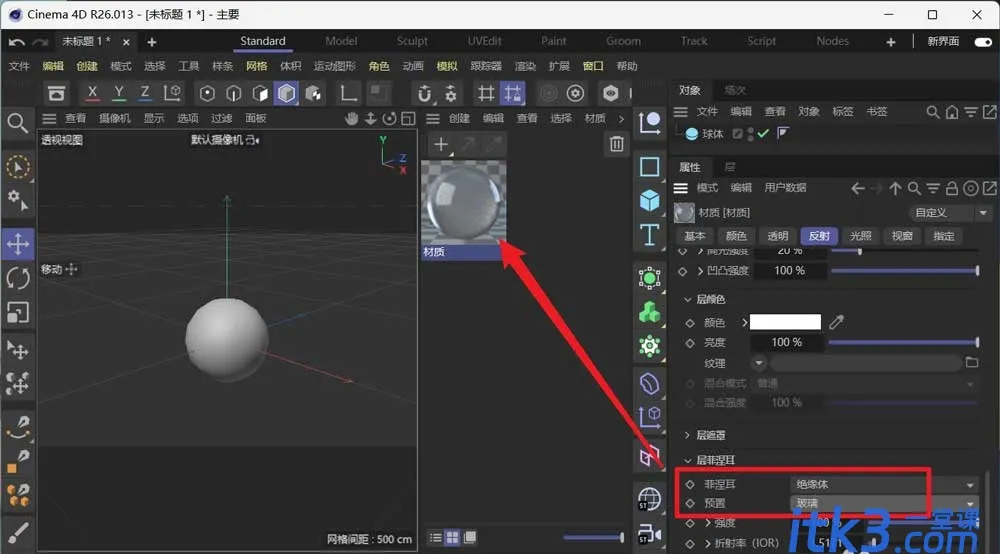The image size is (1000, 554).
Task: Toggle locked workplane icon
Action: (x=513, y=94)
